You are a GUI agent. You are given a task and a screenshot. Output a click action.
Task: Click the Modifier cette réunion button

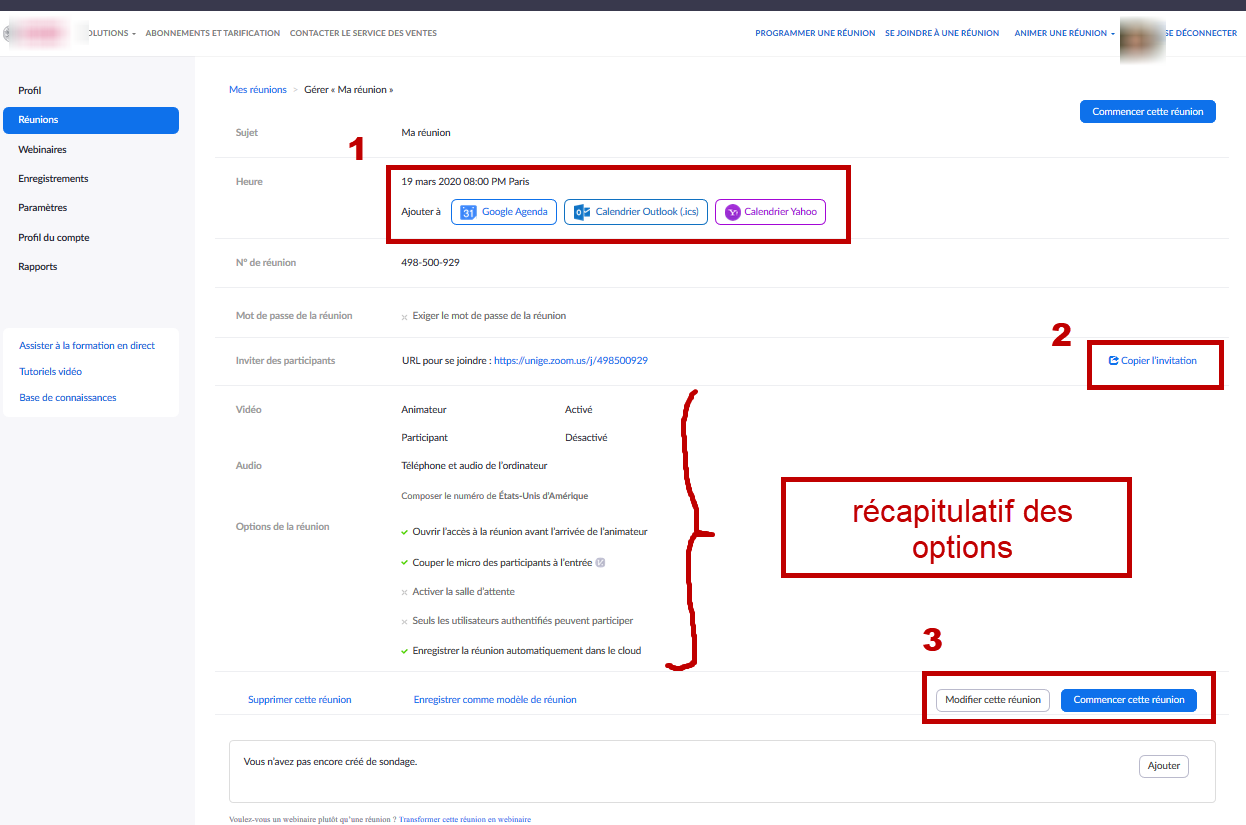(993, 700)
